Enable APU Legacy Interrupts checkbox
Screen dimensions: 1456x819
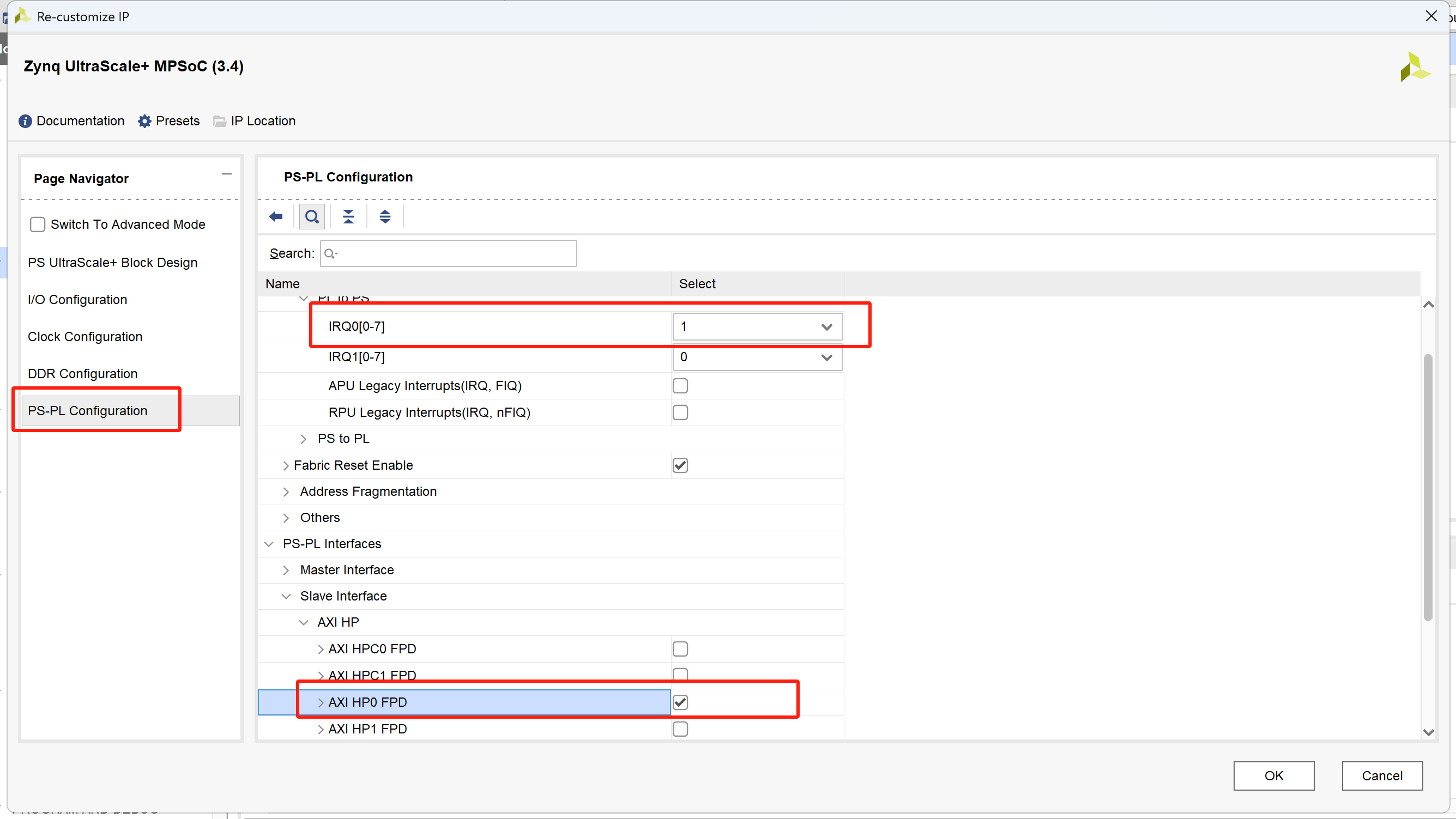tap(680, 386)
